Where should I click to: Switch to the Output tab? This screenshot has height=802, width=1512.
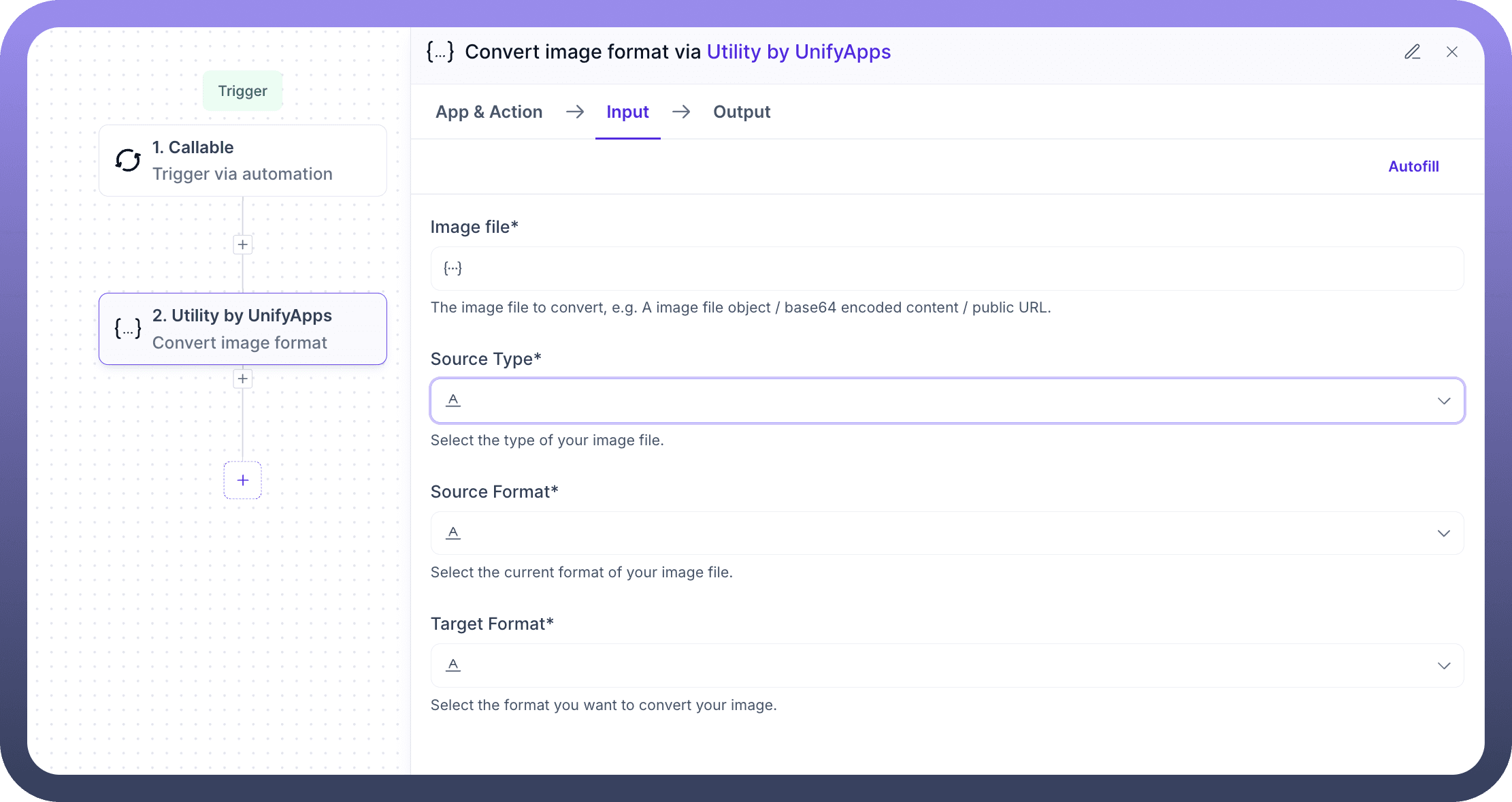[x=741, y=112]
